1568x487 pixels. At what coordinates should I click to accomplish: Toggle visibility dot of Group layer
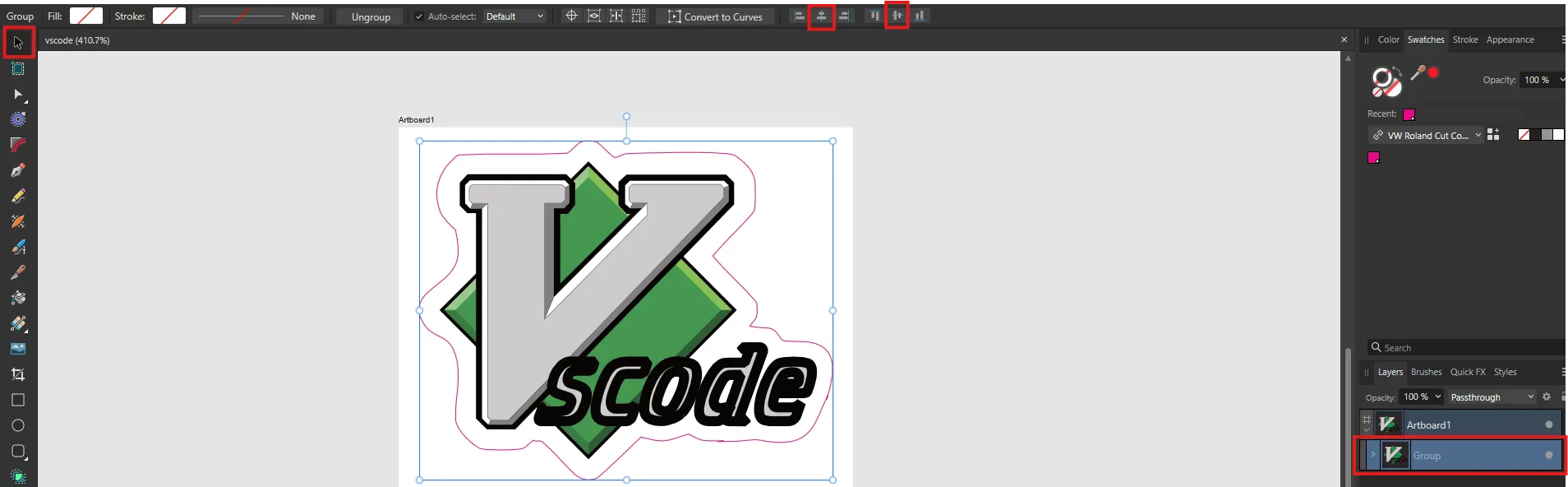(x=1548, y=455)
